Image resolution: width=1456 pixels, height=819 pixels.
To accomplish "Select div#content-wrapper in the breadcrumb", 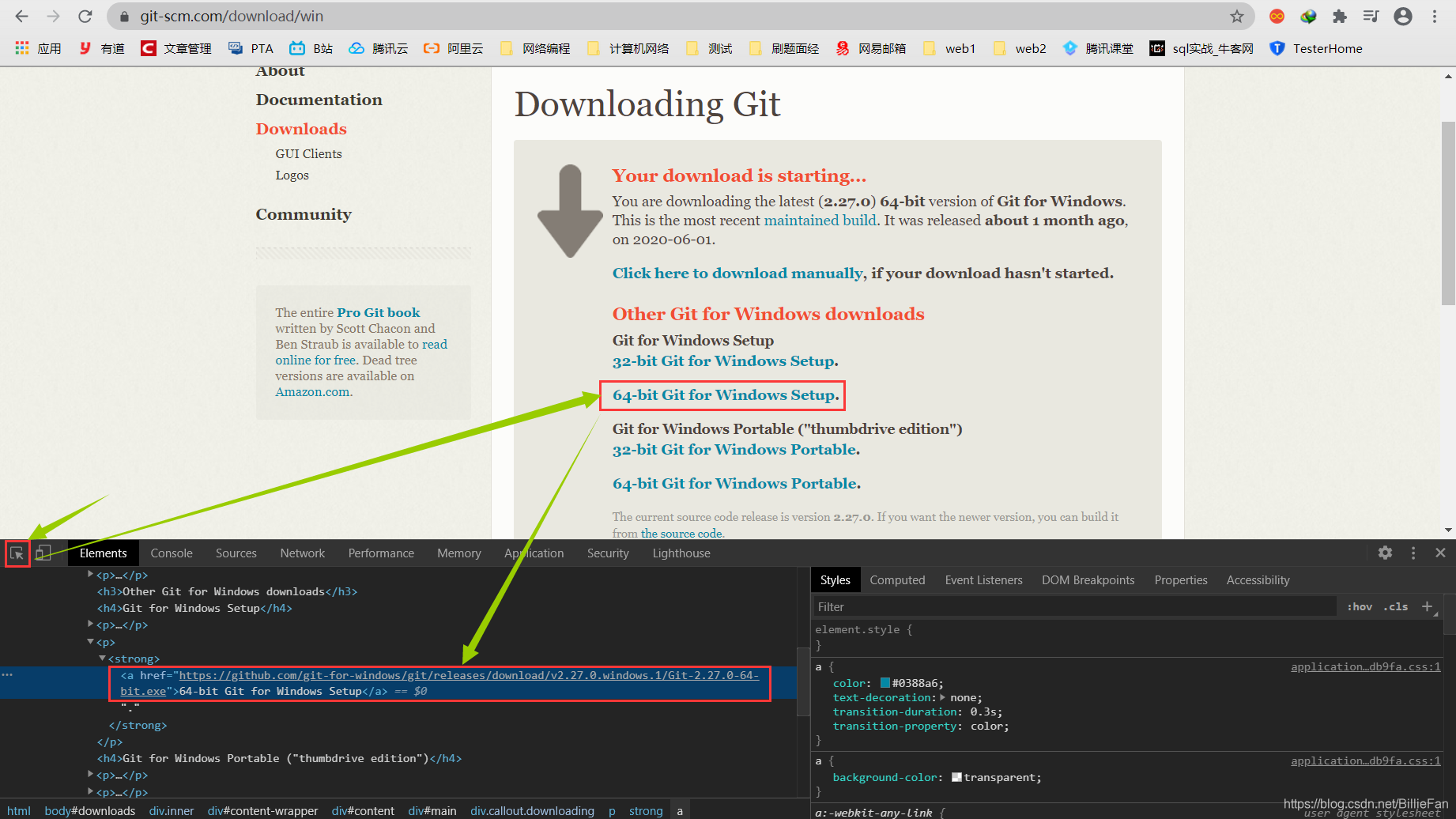I will (x=262, y=810).
